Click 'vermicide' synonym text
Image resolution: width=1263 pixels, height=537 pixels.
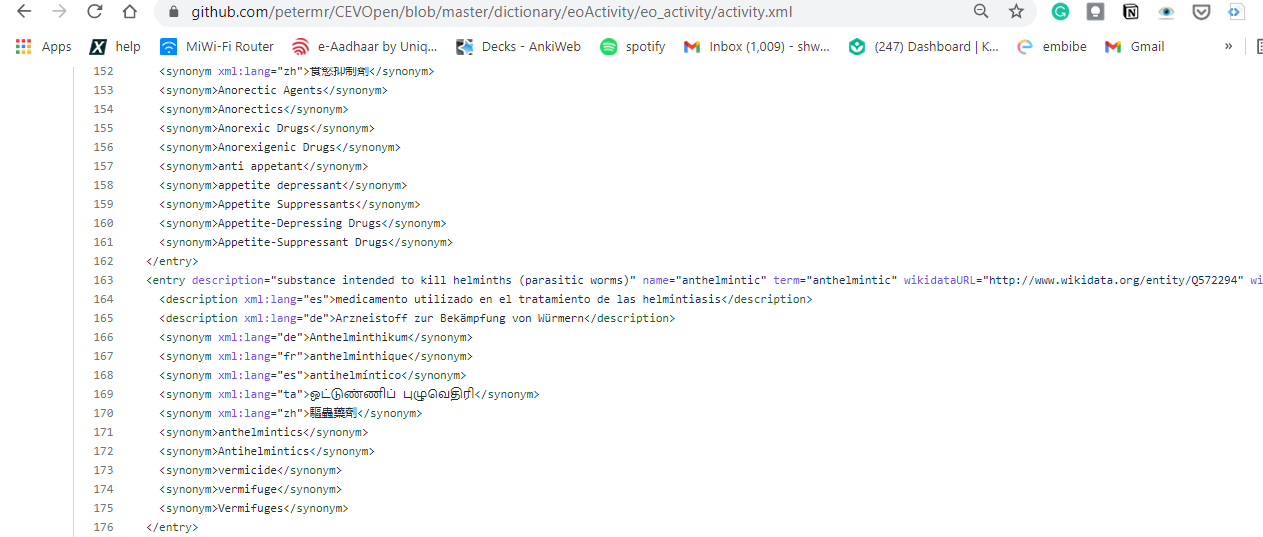pos(247,471)
